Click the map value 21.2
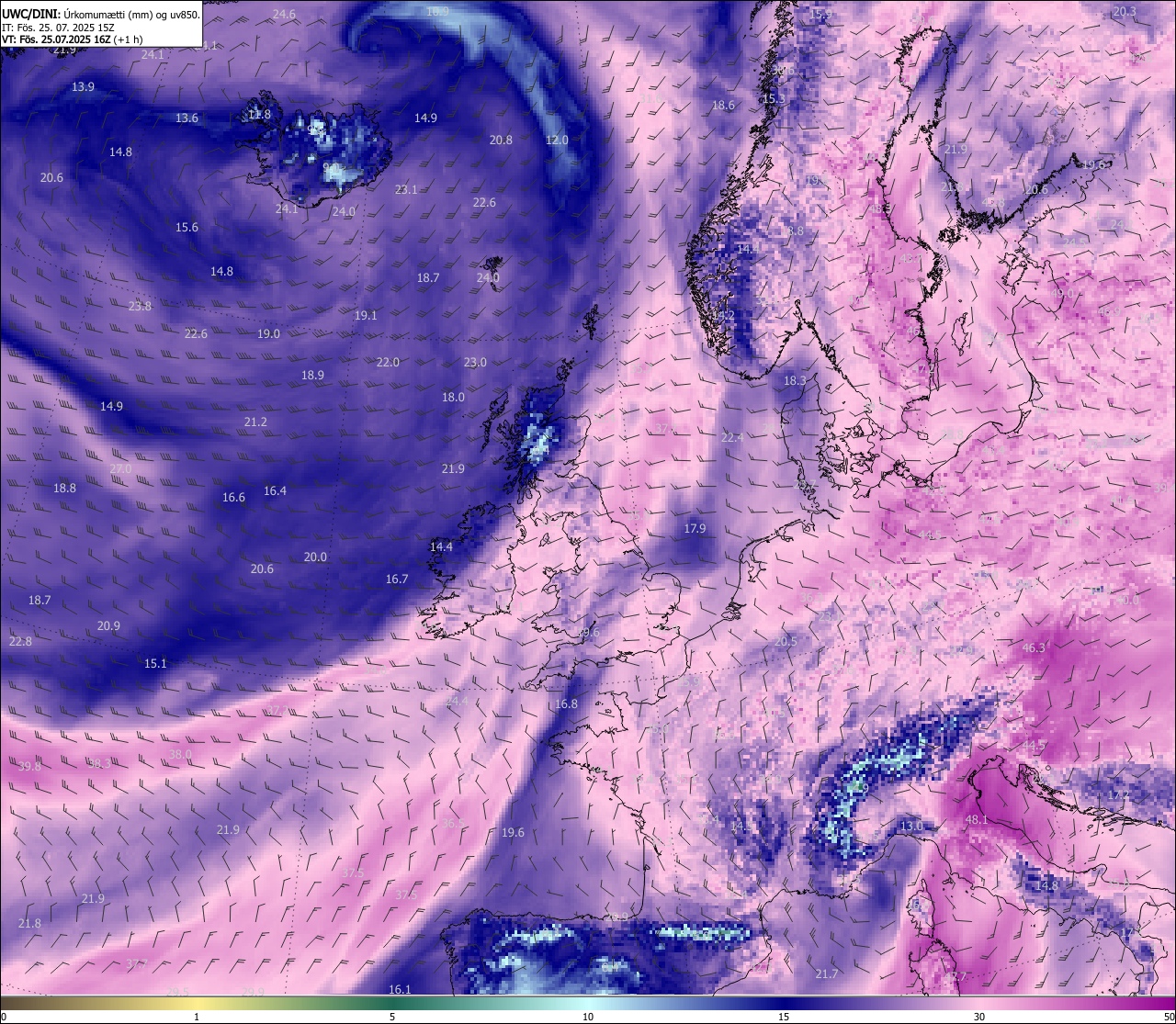Viewport: 1176px width, 1024px height. pos(255,422)
